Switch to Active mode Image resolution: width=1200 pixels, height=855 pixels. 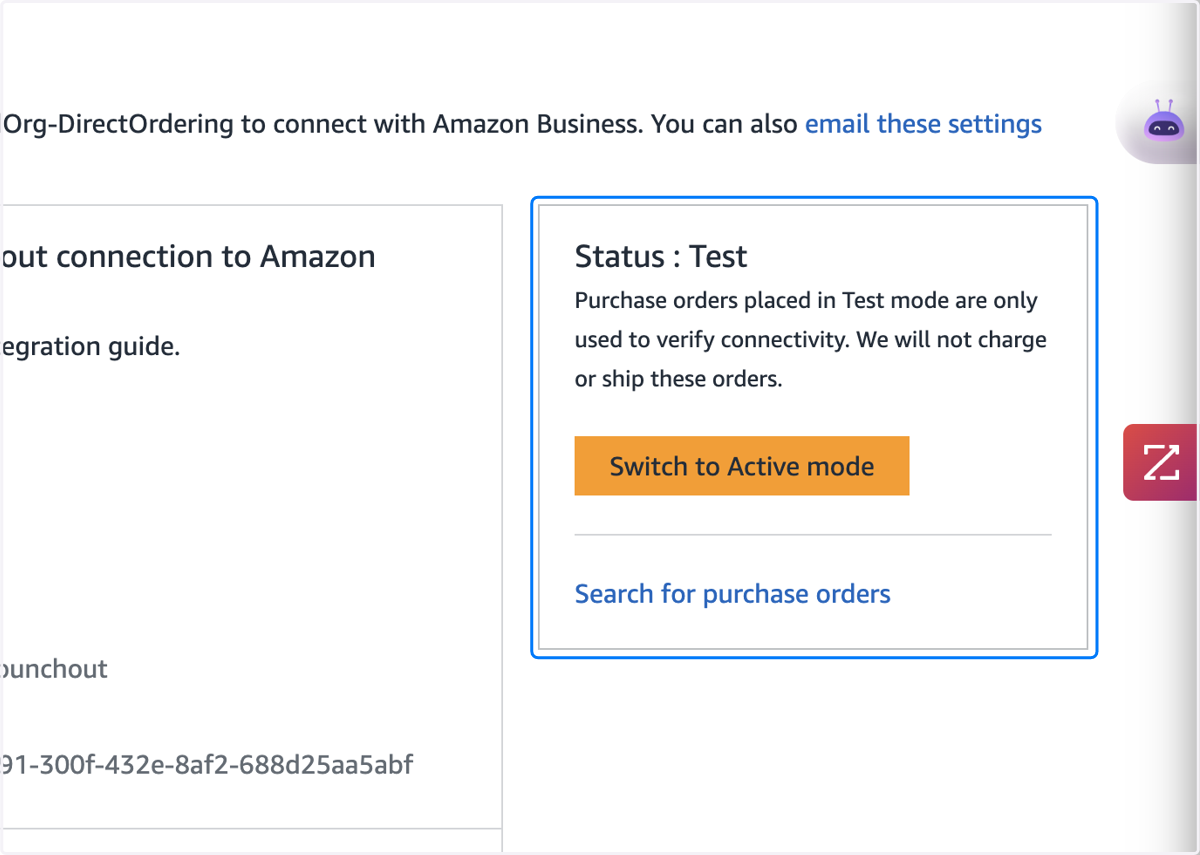(742, 466)
